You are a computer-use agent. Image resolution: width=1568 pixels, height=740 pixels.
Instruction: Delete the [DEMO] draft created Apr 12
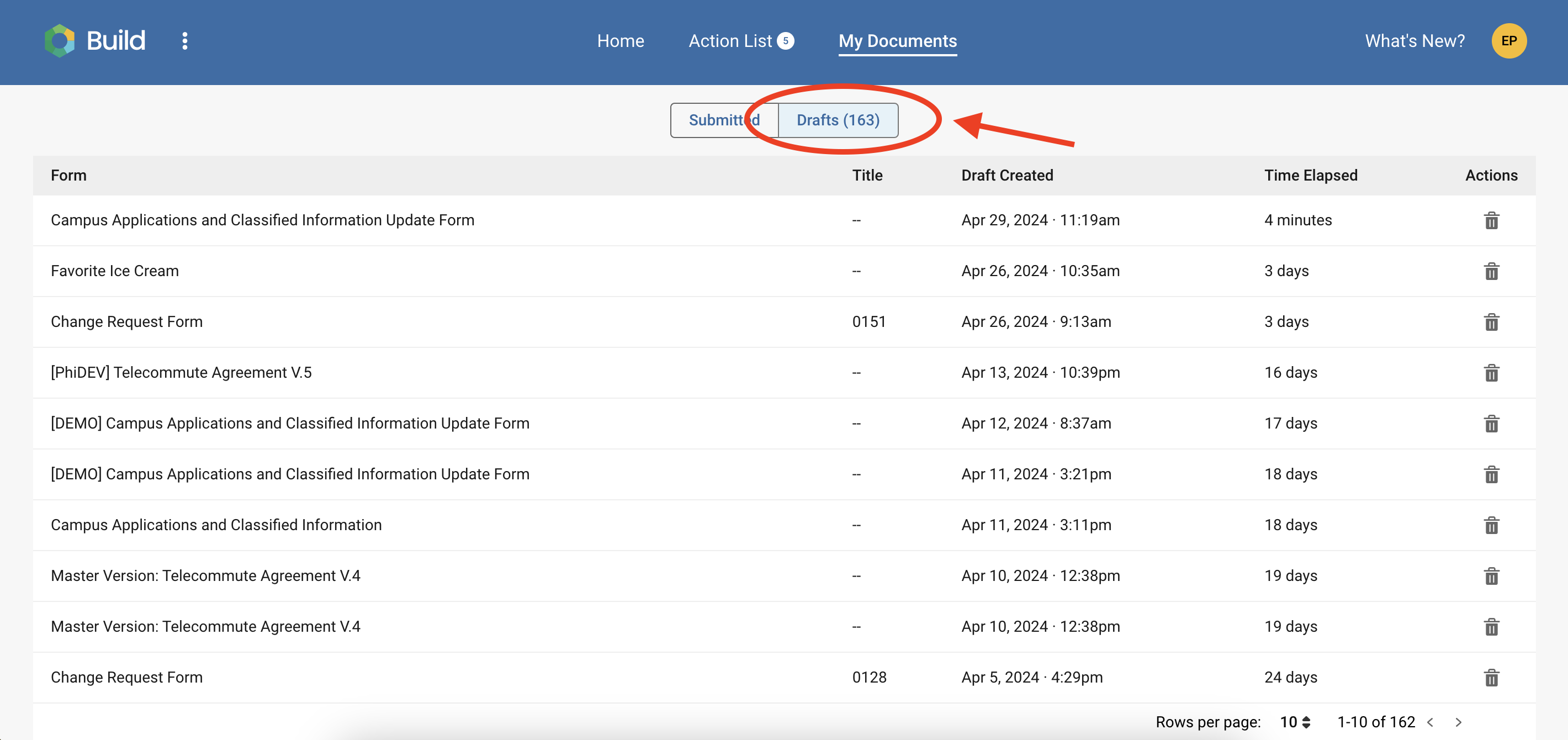pos(1491,424)
